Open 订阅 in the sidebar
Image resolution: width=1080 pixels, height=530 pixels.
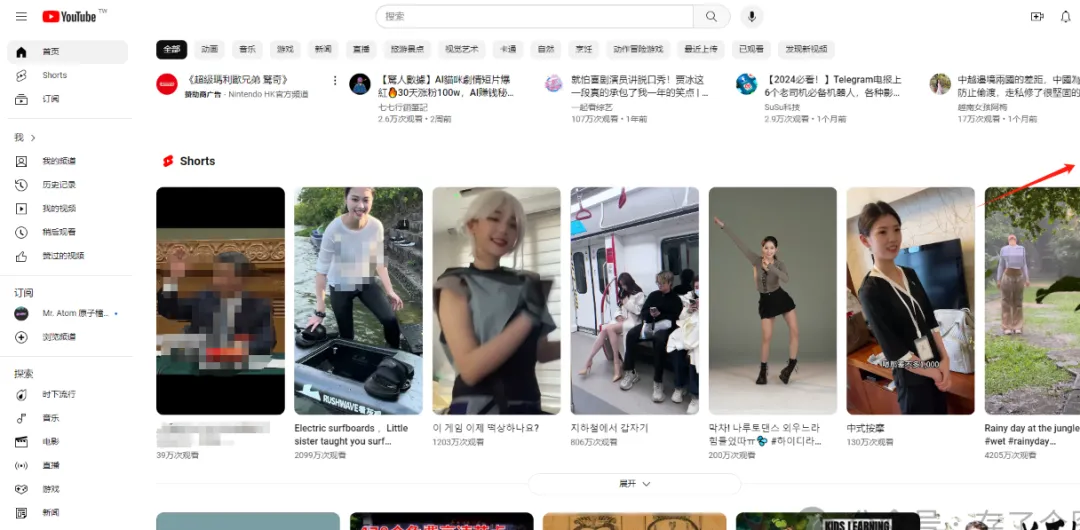(68, 99)
